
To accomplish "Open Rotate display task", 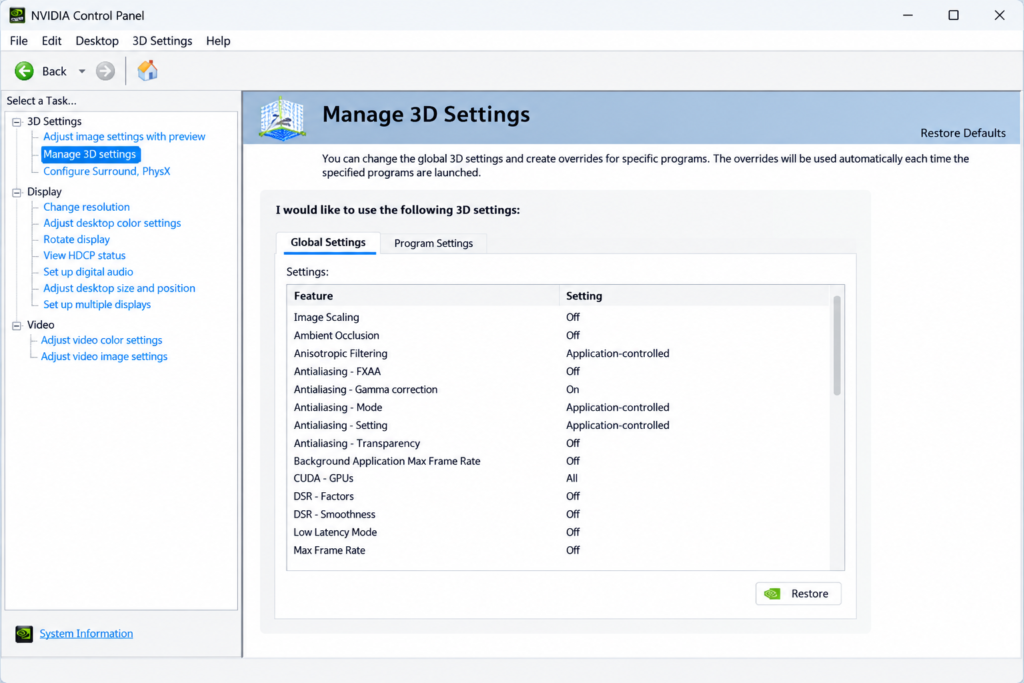I will point(76,240).
